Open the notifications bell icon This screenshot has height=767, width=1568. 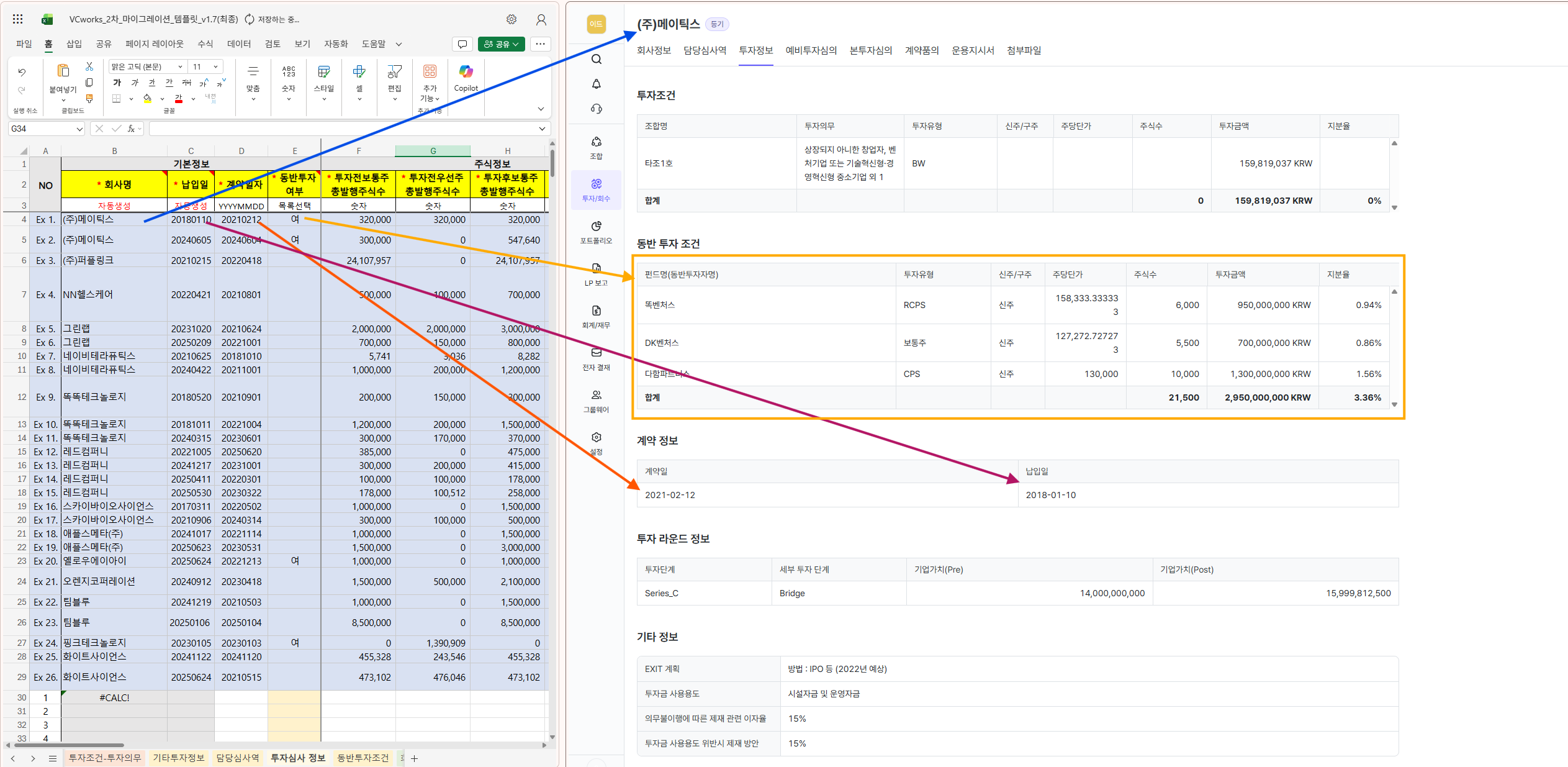point(596,84)
